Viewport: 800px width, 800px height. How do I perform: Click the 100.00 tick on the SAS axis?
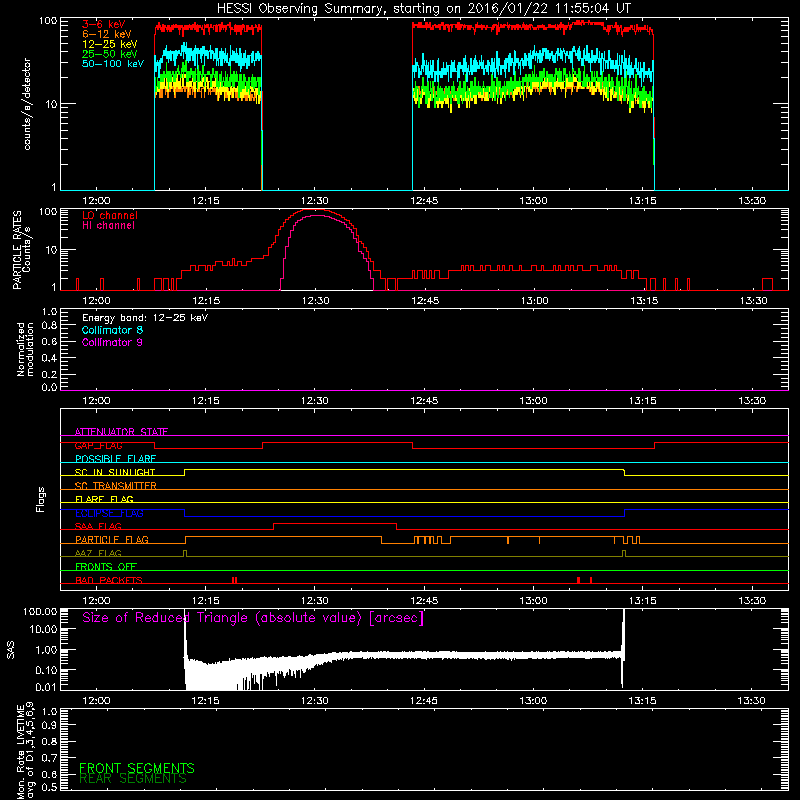[x=40, y=612]
